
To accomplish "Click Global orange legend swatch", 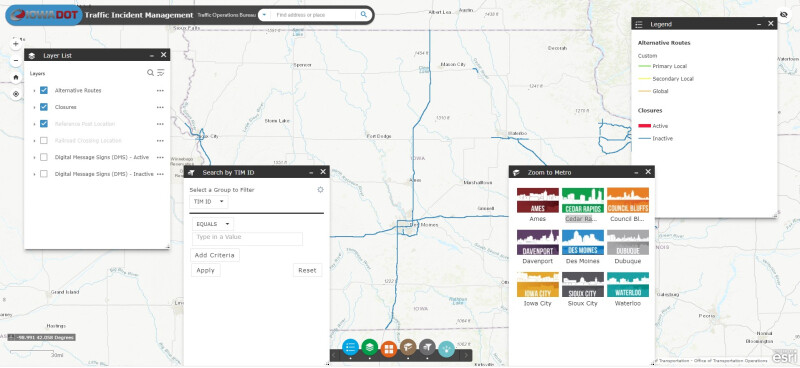I will click(x=644, y=91).
